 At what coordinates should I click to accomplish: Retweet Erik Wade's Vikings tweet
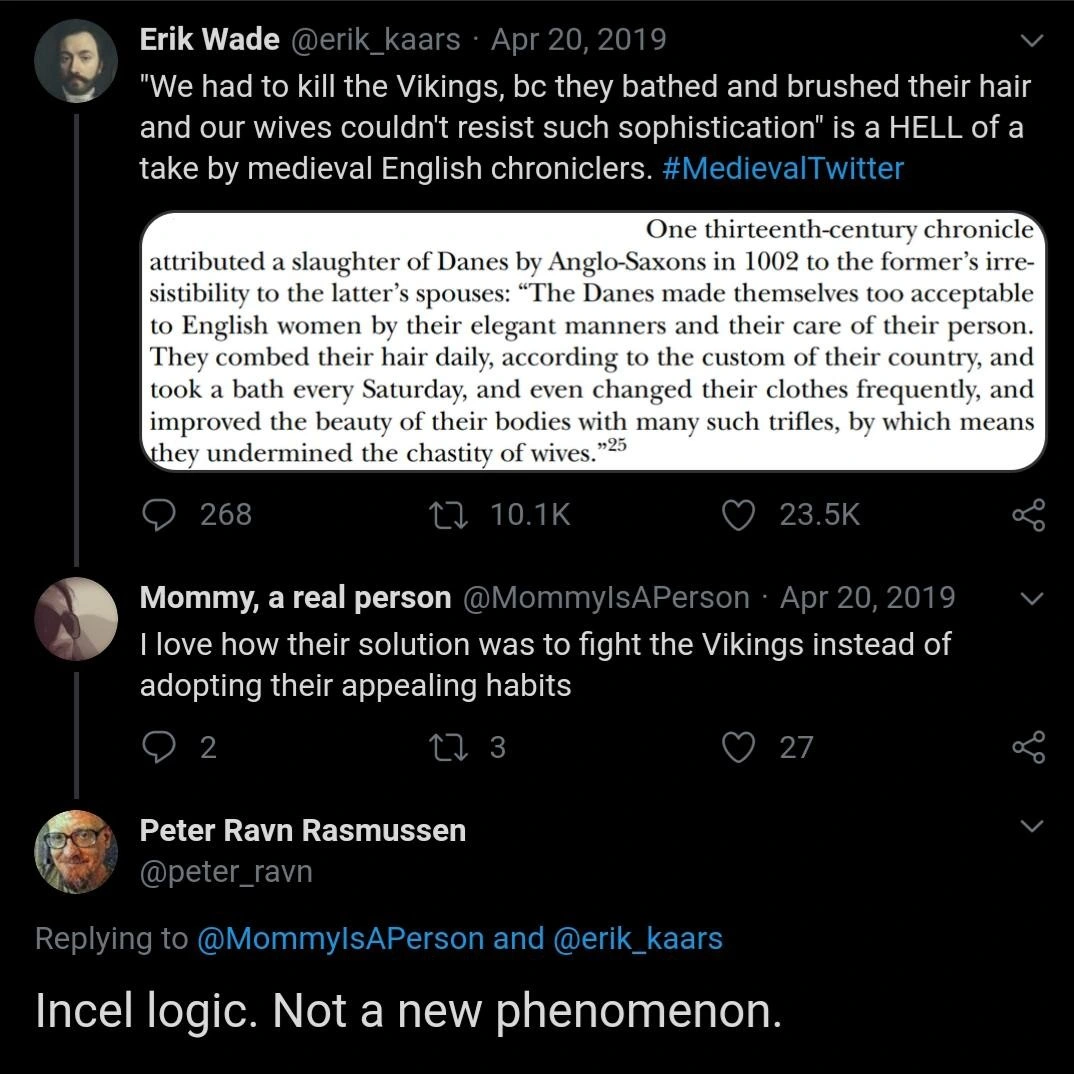point(441,514)
